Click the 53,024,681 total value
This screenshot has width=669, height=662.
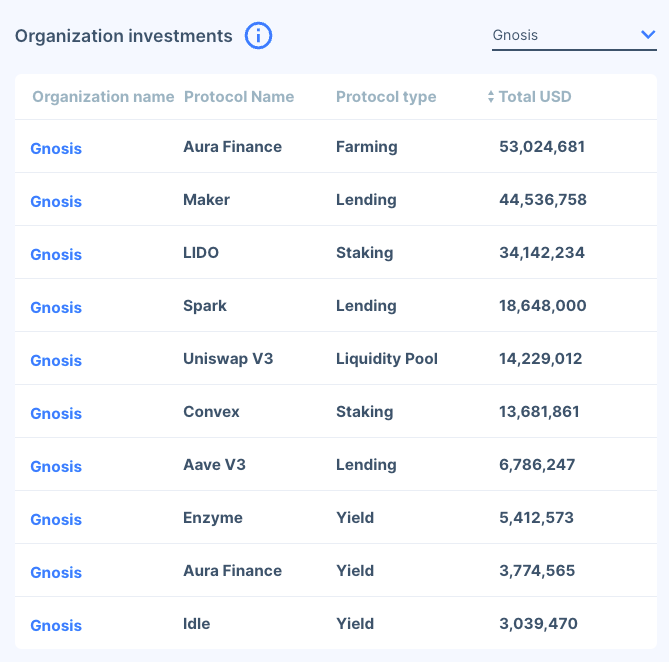(542, 147)
